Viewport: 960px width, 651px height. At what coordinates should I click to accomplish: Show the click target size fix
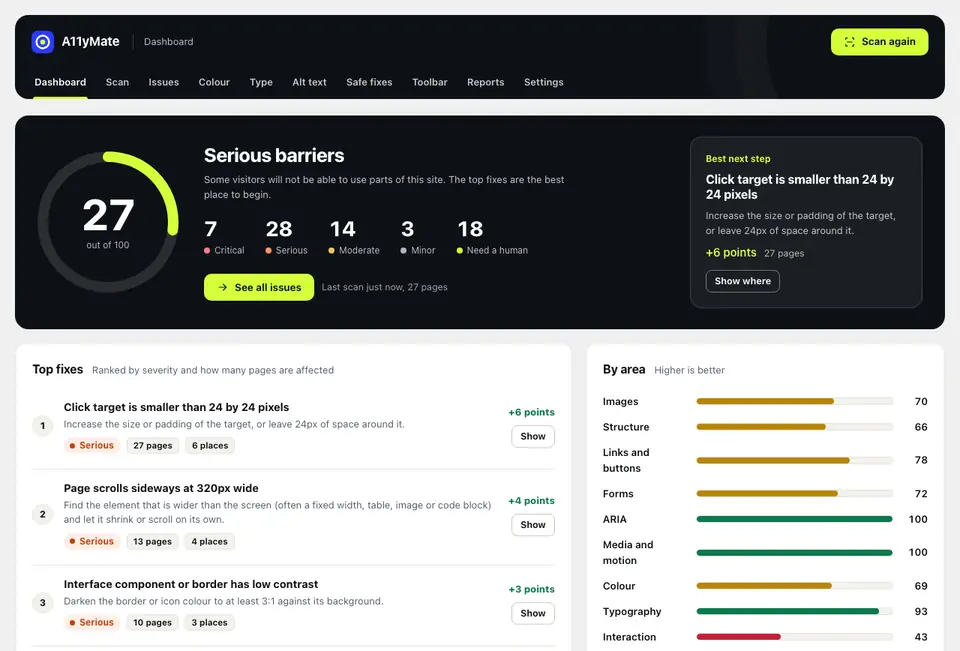(x=533, y=436)
